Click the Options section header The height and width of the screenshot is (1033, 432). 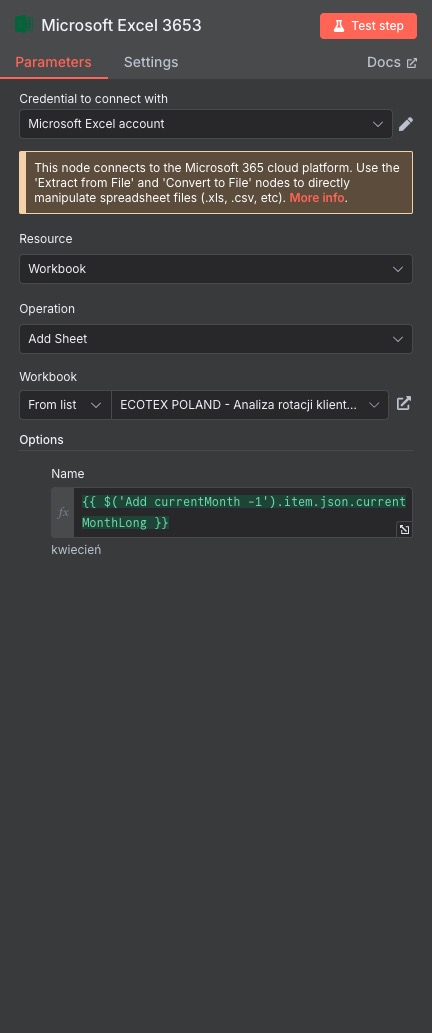[41, 439]
